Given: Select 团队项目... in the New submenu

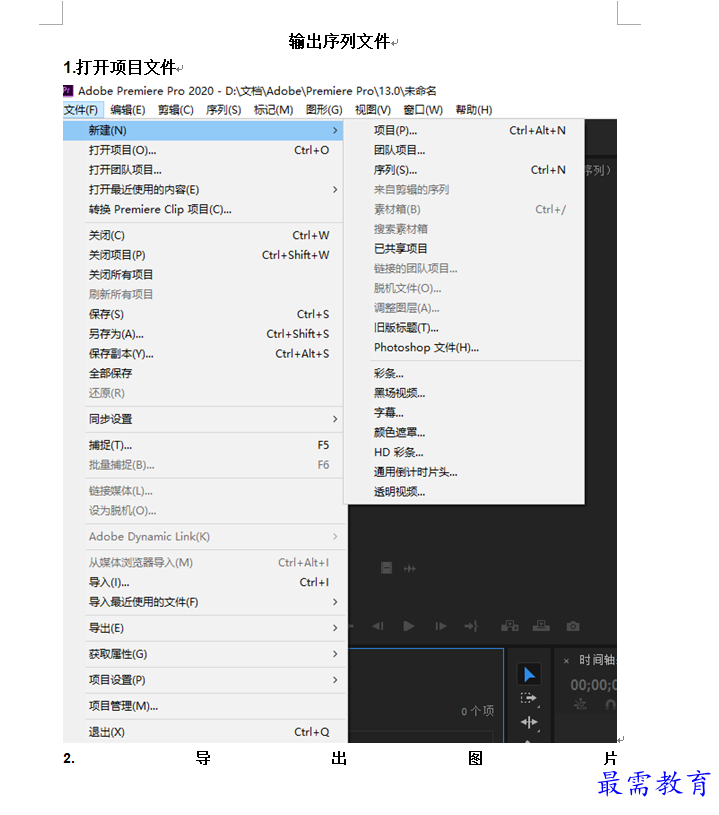Looking at the screenshot, I should click(x=464, y=150).
